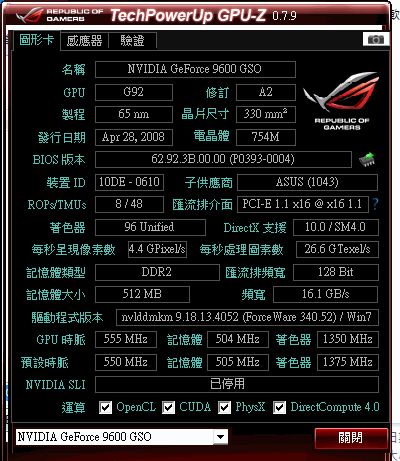The height and width of the screenshot is (461, 400).
Task: Toggle the DirectCompute 4.0 checkbox
Action: tap(279, 407)
